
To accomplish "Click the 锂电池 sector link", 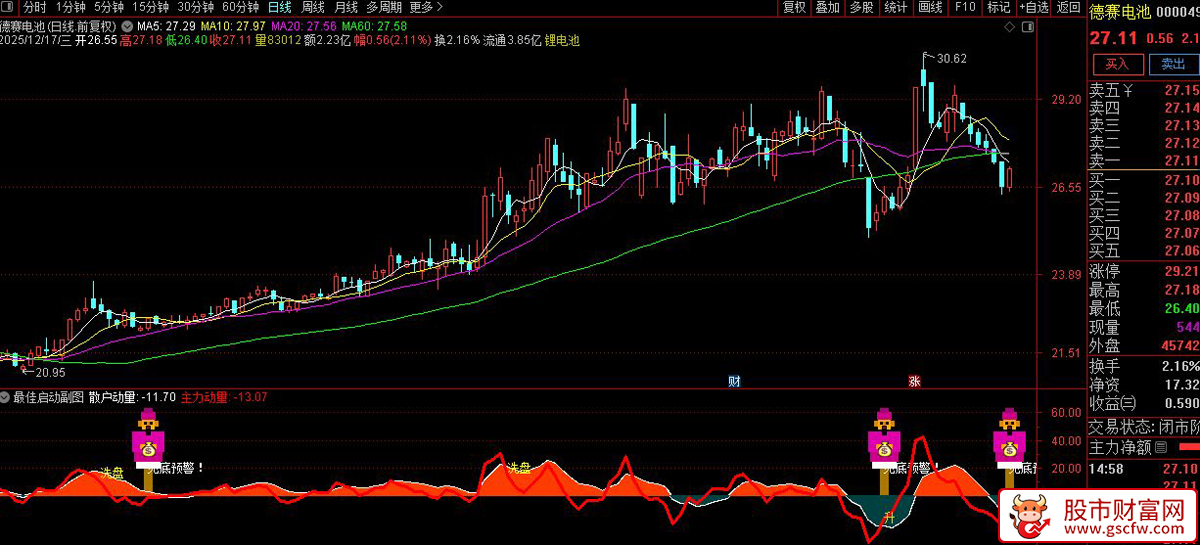I will pos(562,41).
